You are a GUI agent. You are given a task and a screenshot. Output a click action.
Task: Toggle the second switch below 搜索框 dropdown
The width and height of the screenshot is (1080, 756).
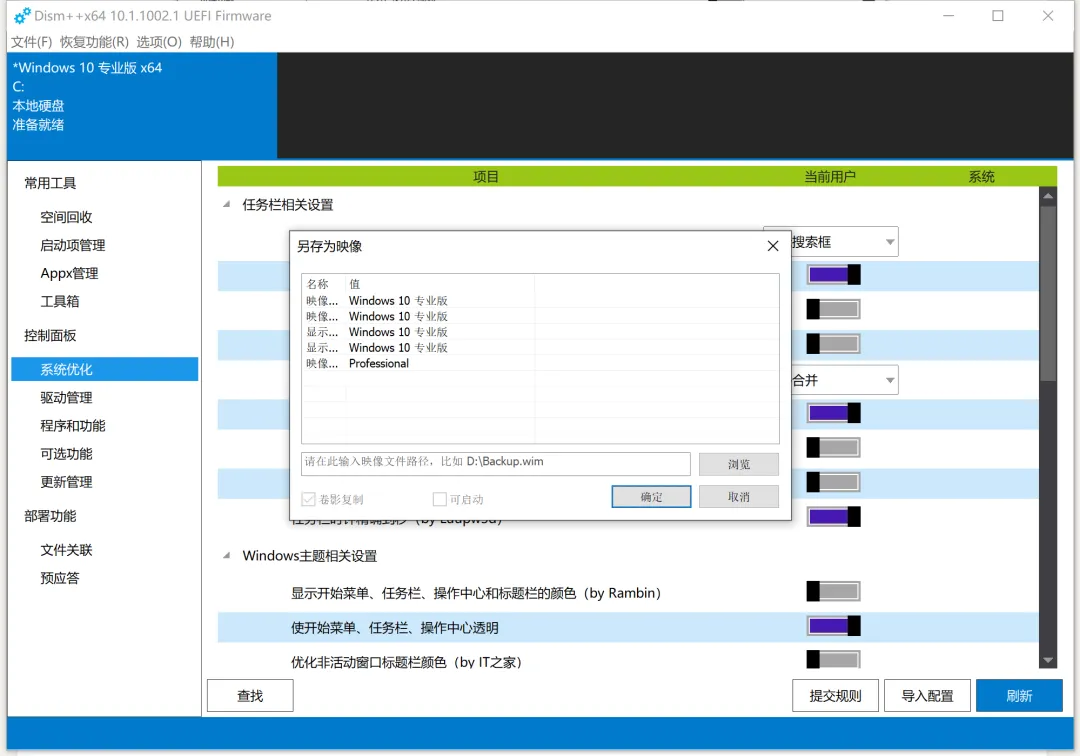point(833,309)
